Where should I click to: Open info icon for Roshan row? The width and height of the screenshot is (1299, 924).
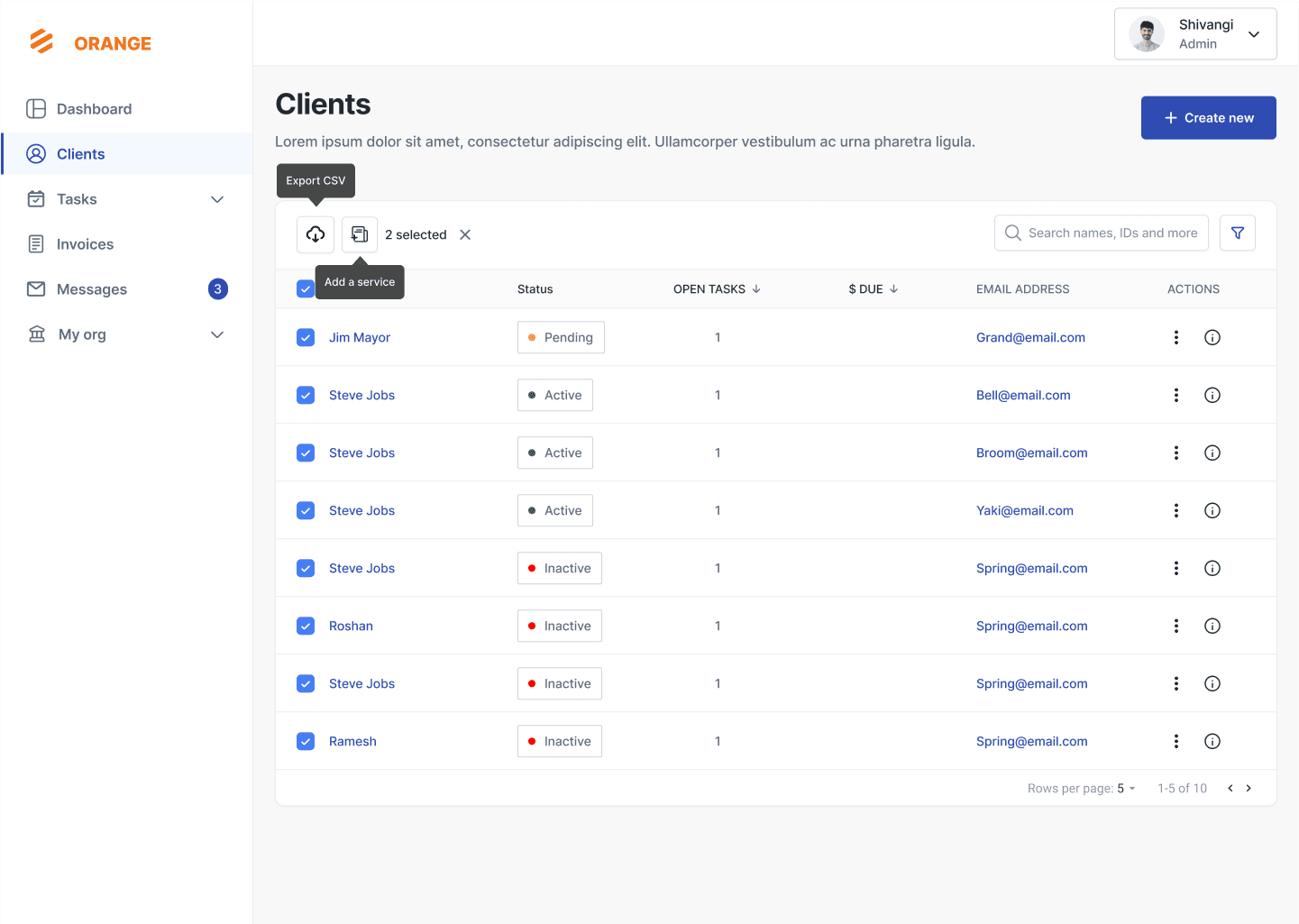[1212, 626]
